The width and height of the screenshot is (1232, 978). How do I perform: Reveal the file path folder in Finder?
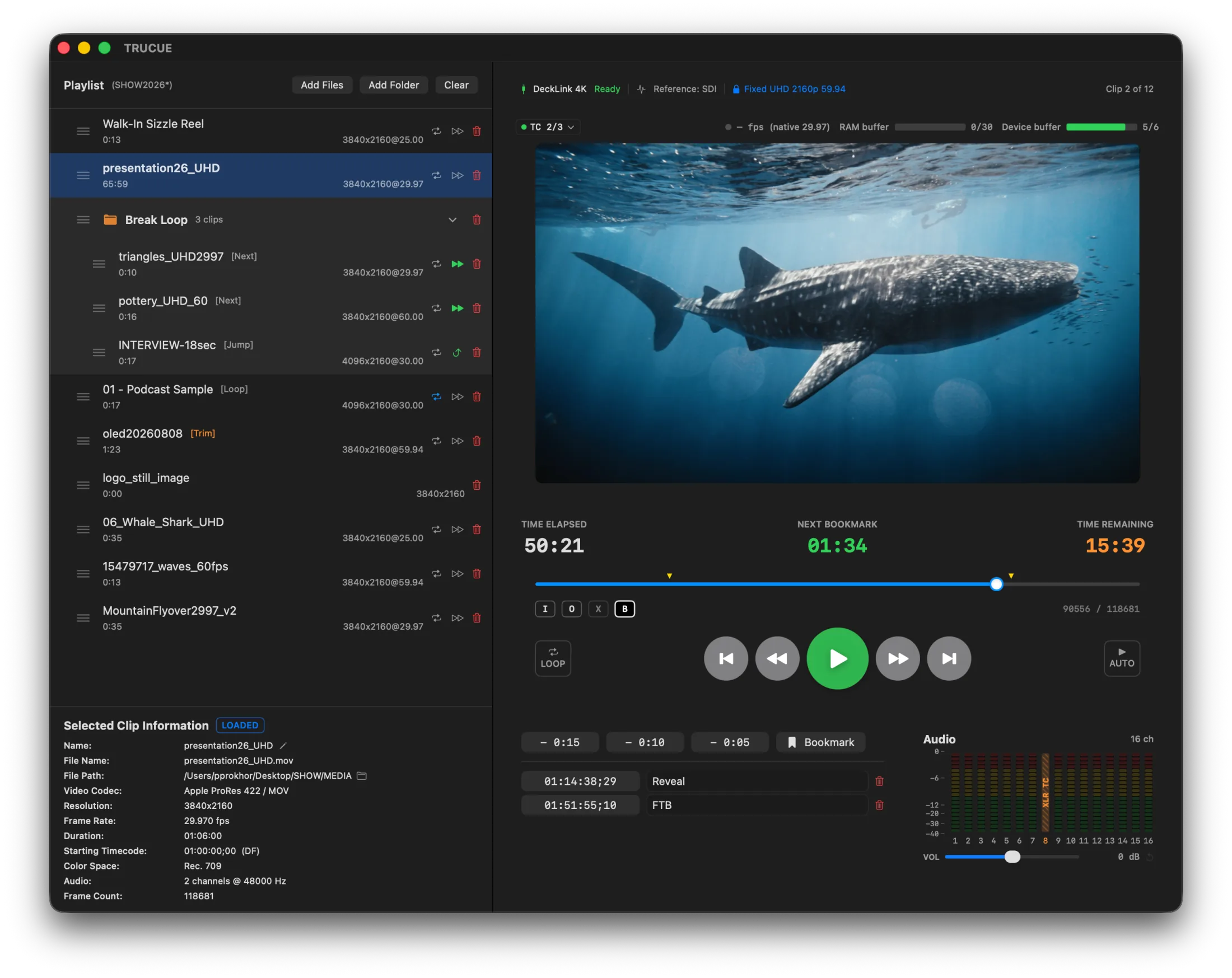coord(362,776)
